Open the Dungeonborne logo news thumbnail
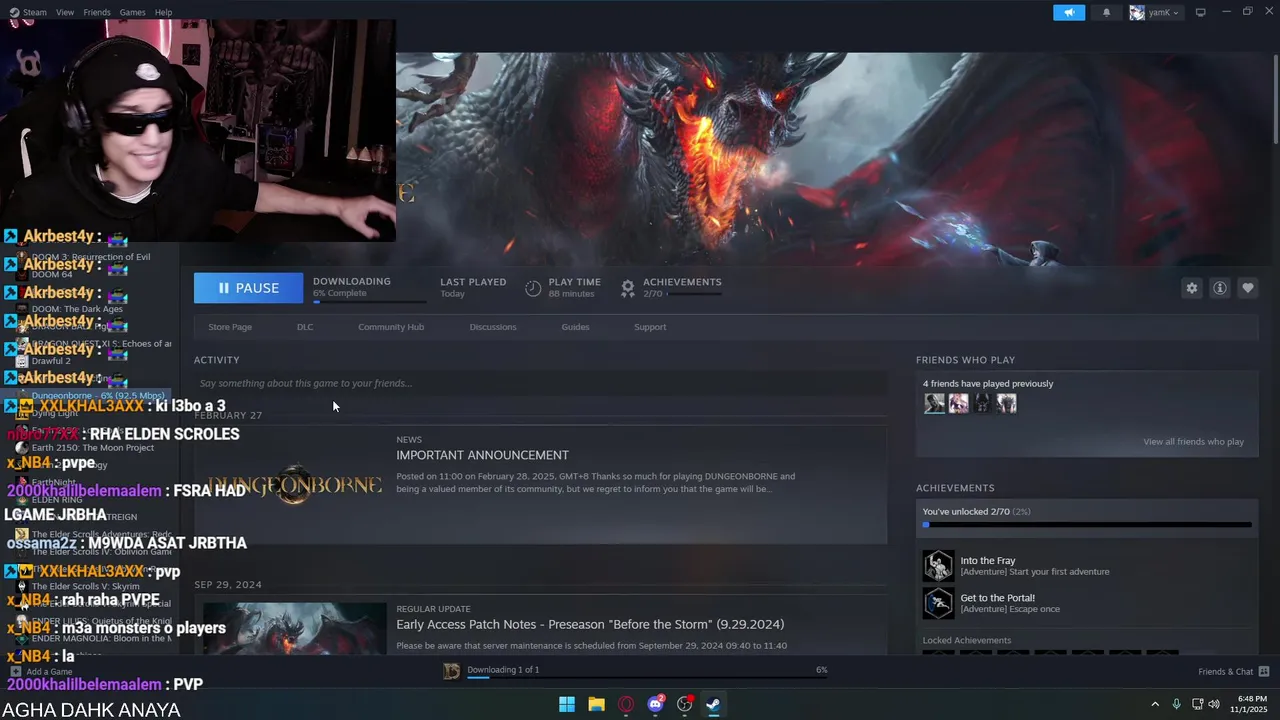The image size is (1280, 720). point(295,485)
